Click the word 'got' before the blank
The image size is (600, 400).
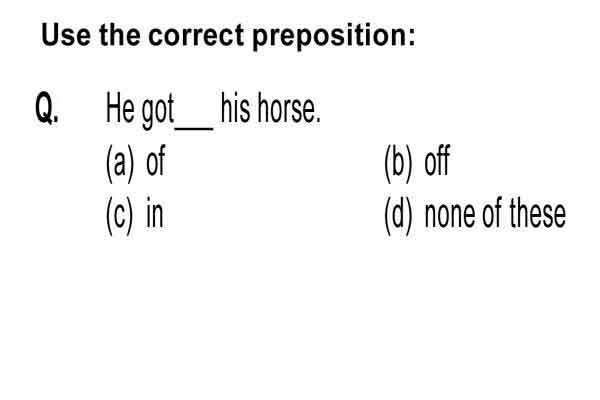coord(158,111)
